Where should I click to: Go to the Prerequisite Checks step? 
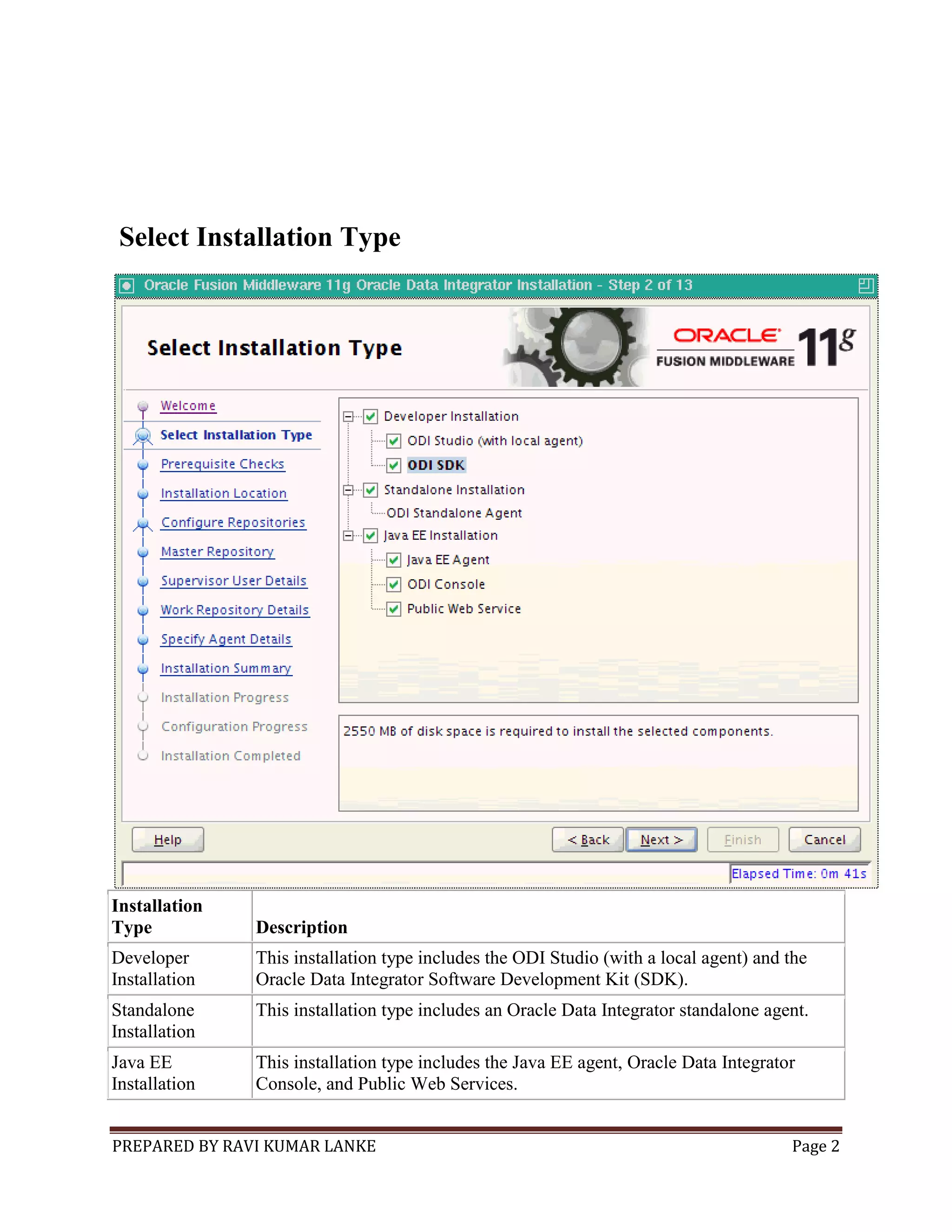(222, 464)
